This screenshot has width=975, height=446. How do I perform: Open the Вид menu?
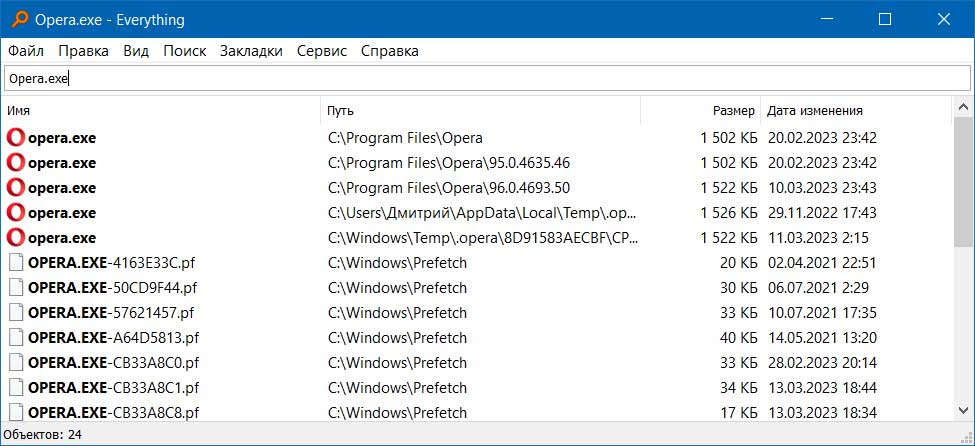pos(136,51)
